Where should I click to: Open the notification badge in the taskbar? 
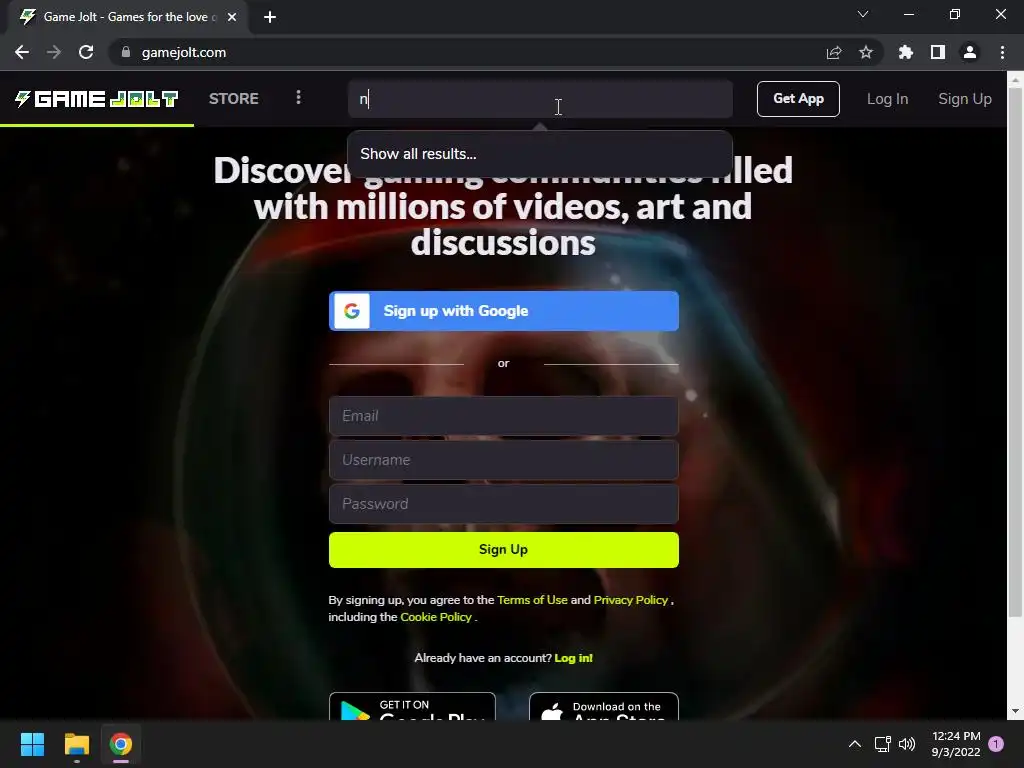[x=996, y=744]
